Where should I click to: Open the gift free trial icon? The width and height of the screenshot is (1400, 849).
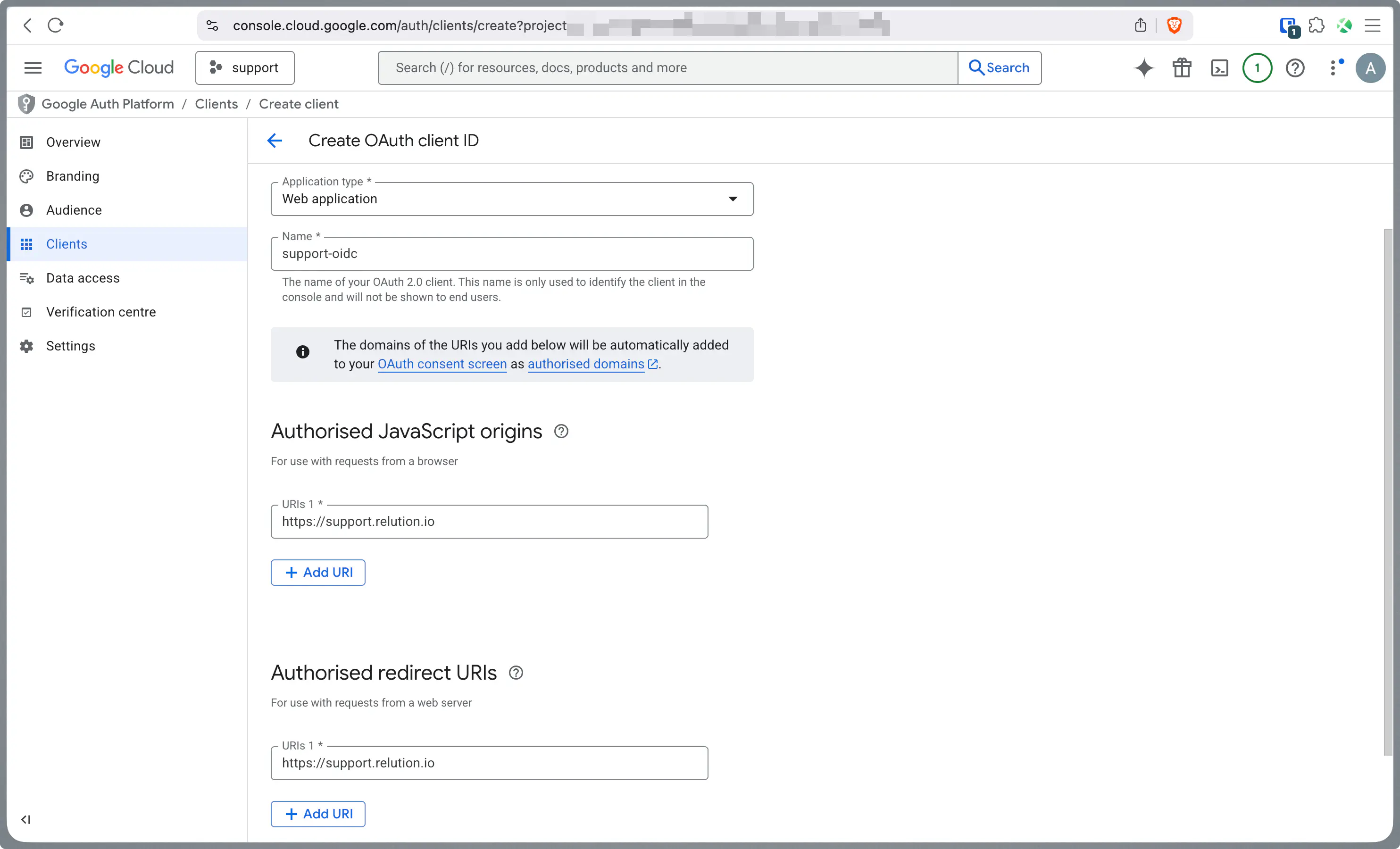(1182, 67)
